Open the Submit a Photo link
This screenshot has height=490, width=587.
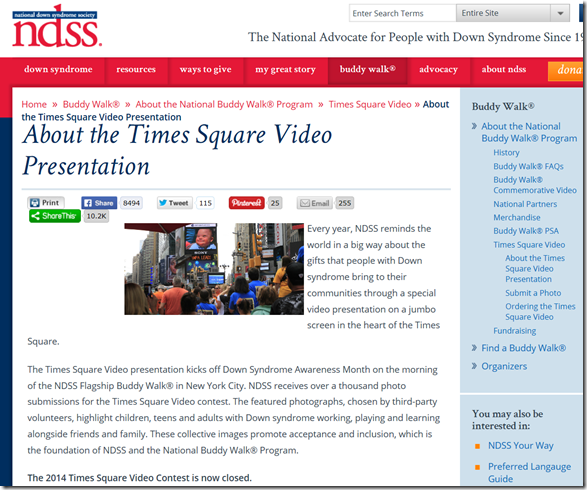click(x=533, y=293)
